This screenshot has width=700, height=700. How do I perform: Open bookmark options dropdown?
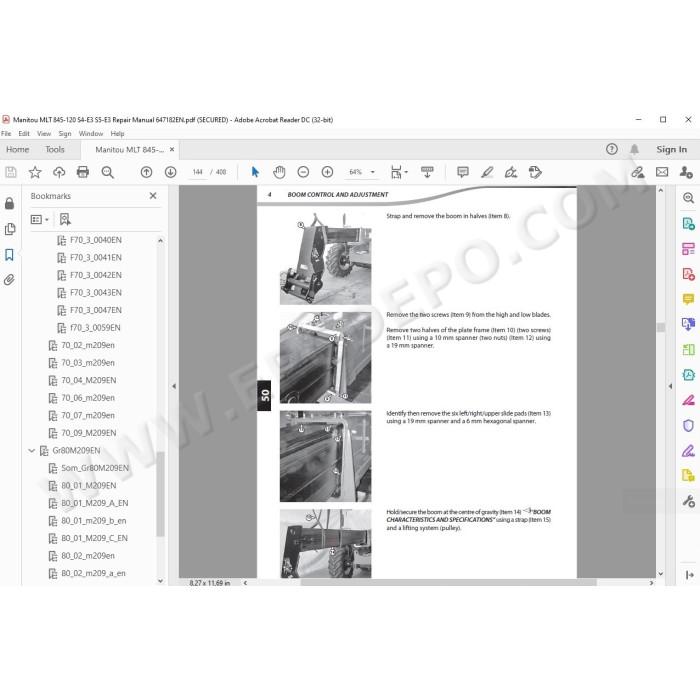[x=39, y=220]
